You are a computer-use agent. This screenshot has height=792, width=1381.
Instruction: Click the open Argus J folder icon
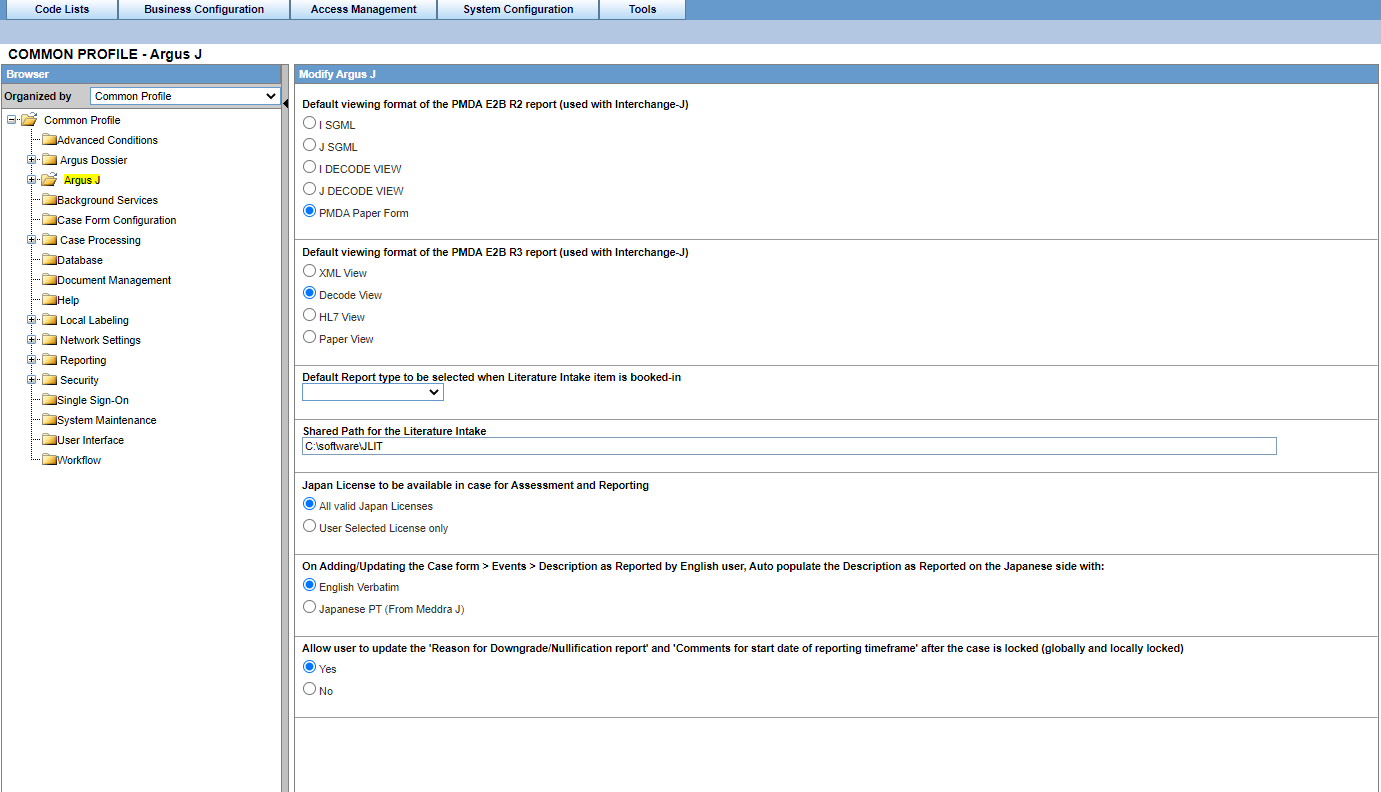[49, 180]
